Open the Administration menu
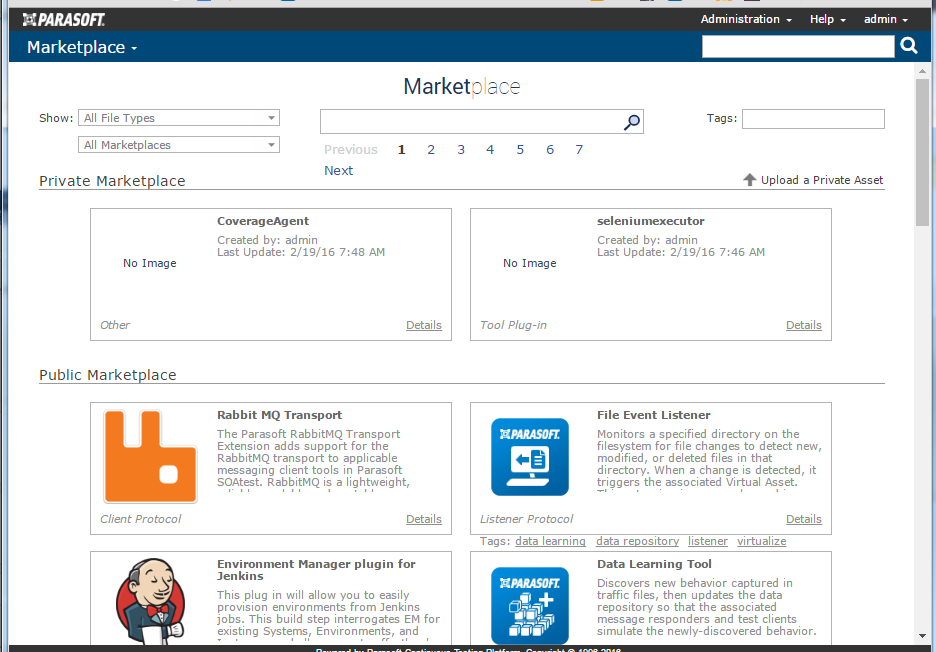 746,19
